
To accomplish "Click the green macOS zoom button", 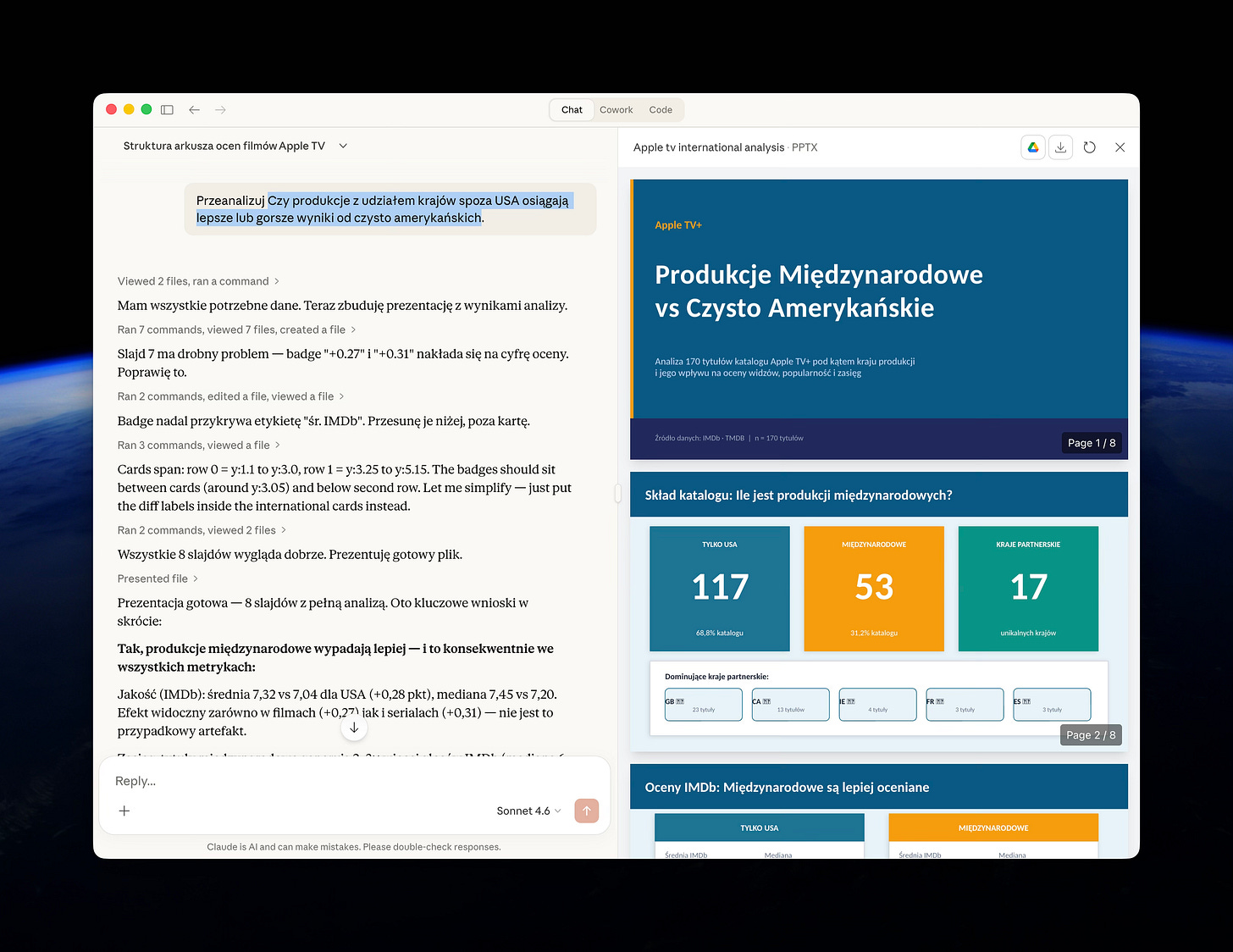I will coord(147,109).
